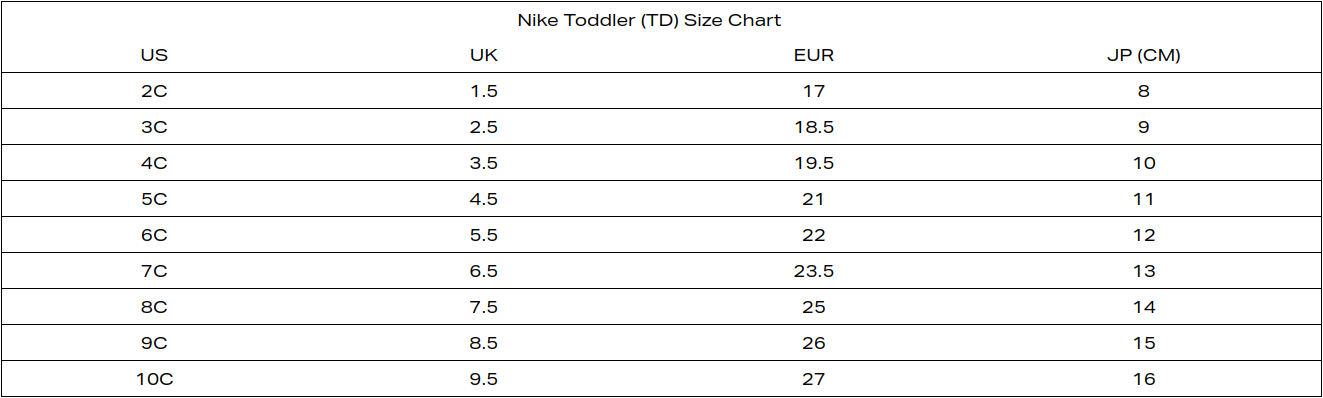Image resolution: width=1323 pixels, height=398 pixels.
Task: Click the EUR 23.5 cell
Action: 814,271
